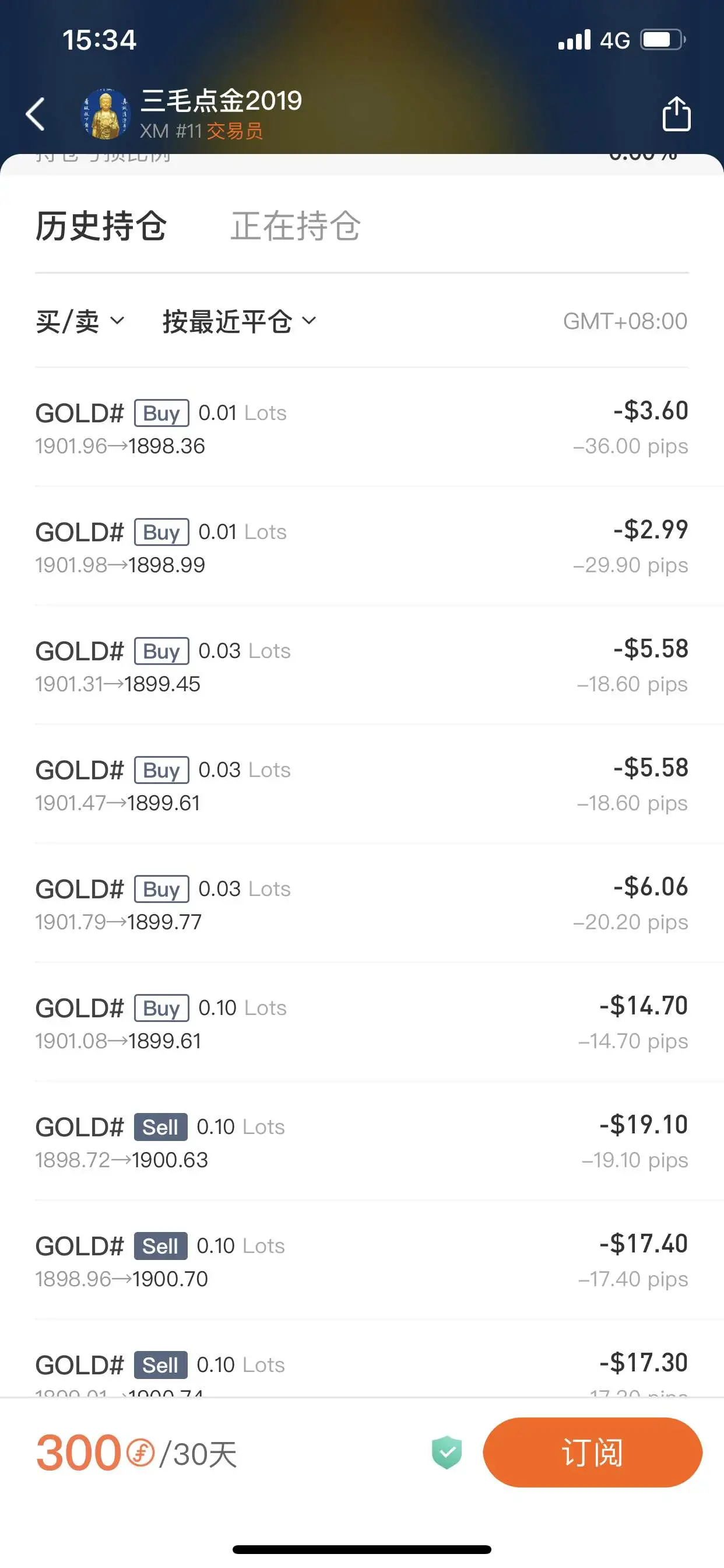Viewport: 724px width, 1568px height.
Task: Select the 历史持仓 tab
Action: tap(101, 226)
